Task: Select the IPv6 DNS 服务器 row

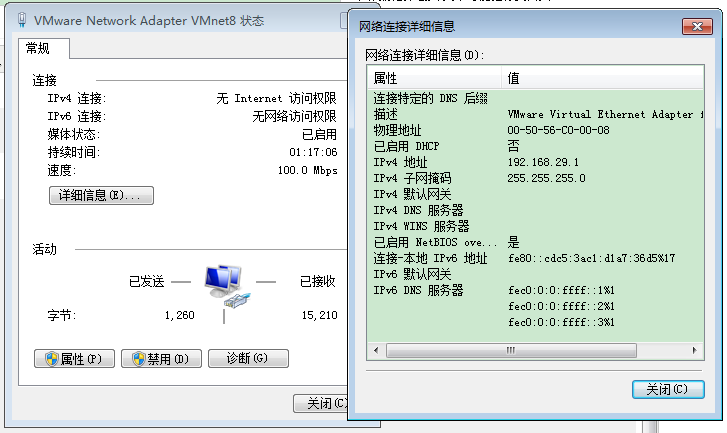Action: click(x=536, y=290)
